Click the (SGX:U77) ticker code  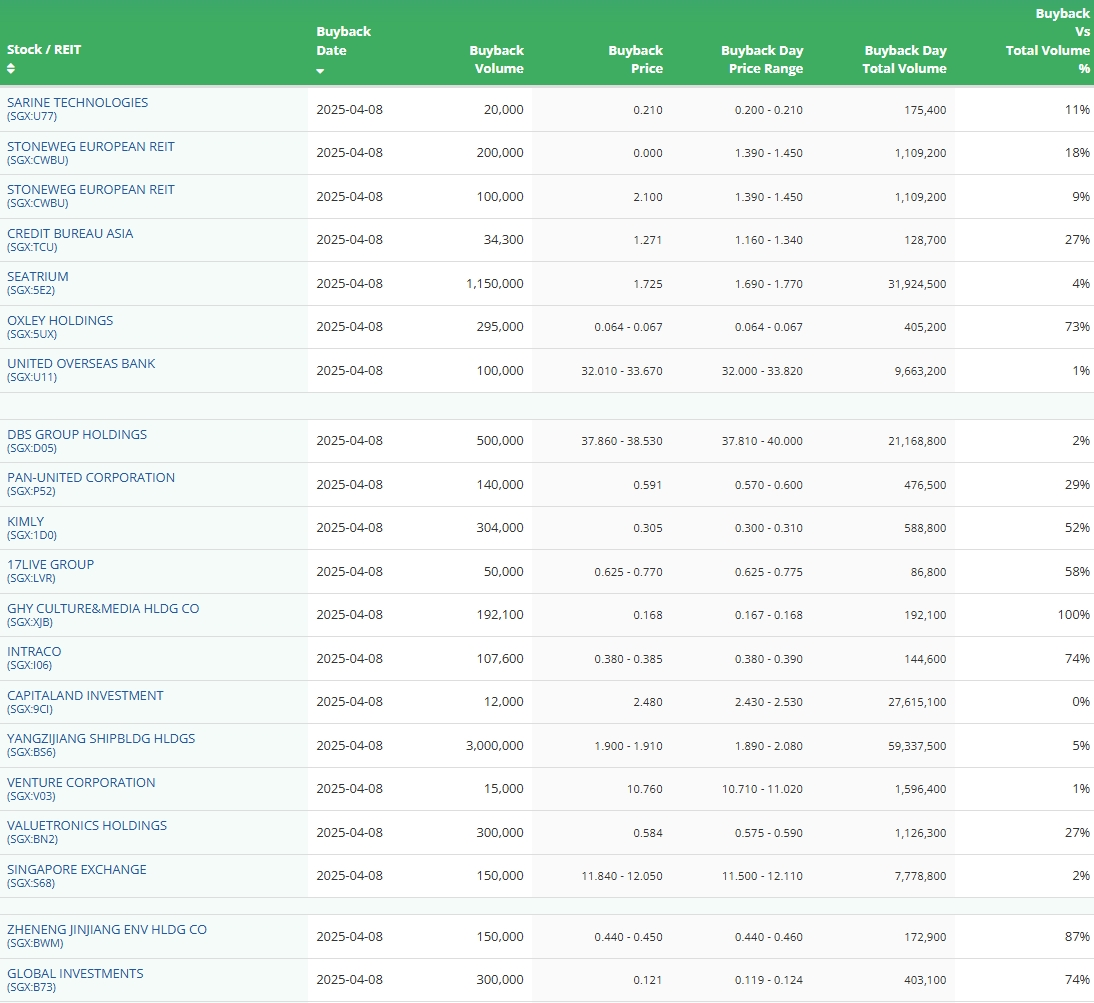(x=32, y=116)
